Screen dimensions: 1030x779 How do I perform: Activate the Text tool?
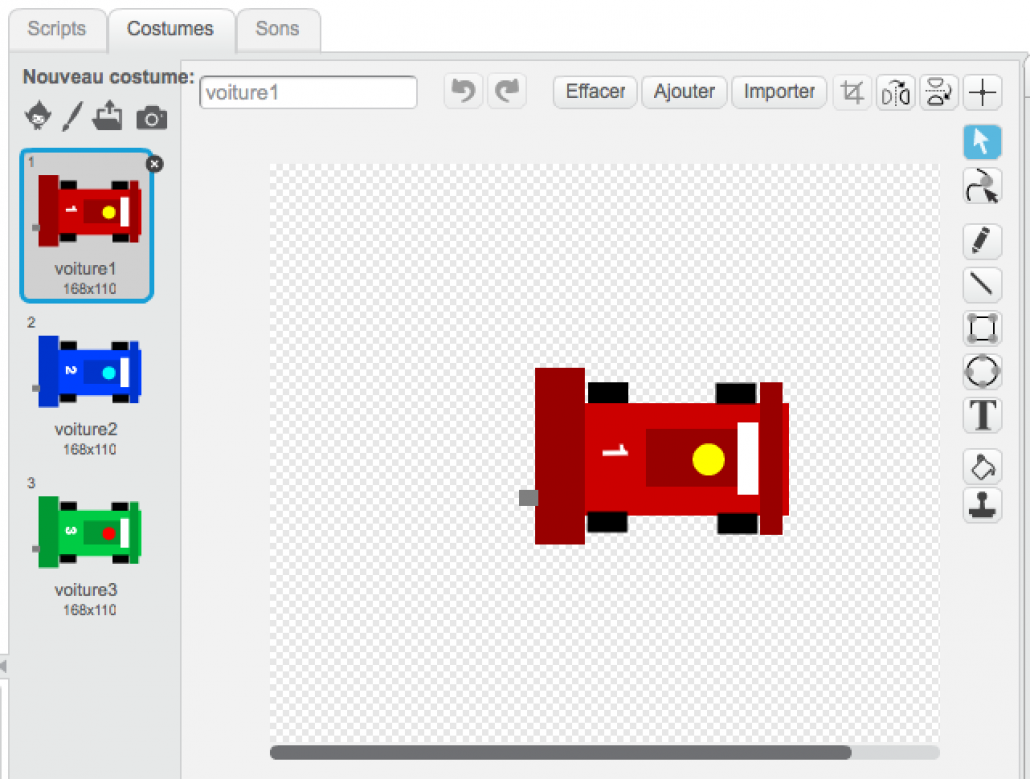[x=982, y=415]
